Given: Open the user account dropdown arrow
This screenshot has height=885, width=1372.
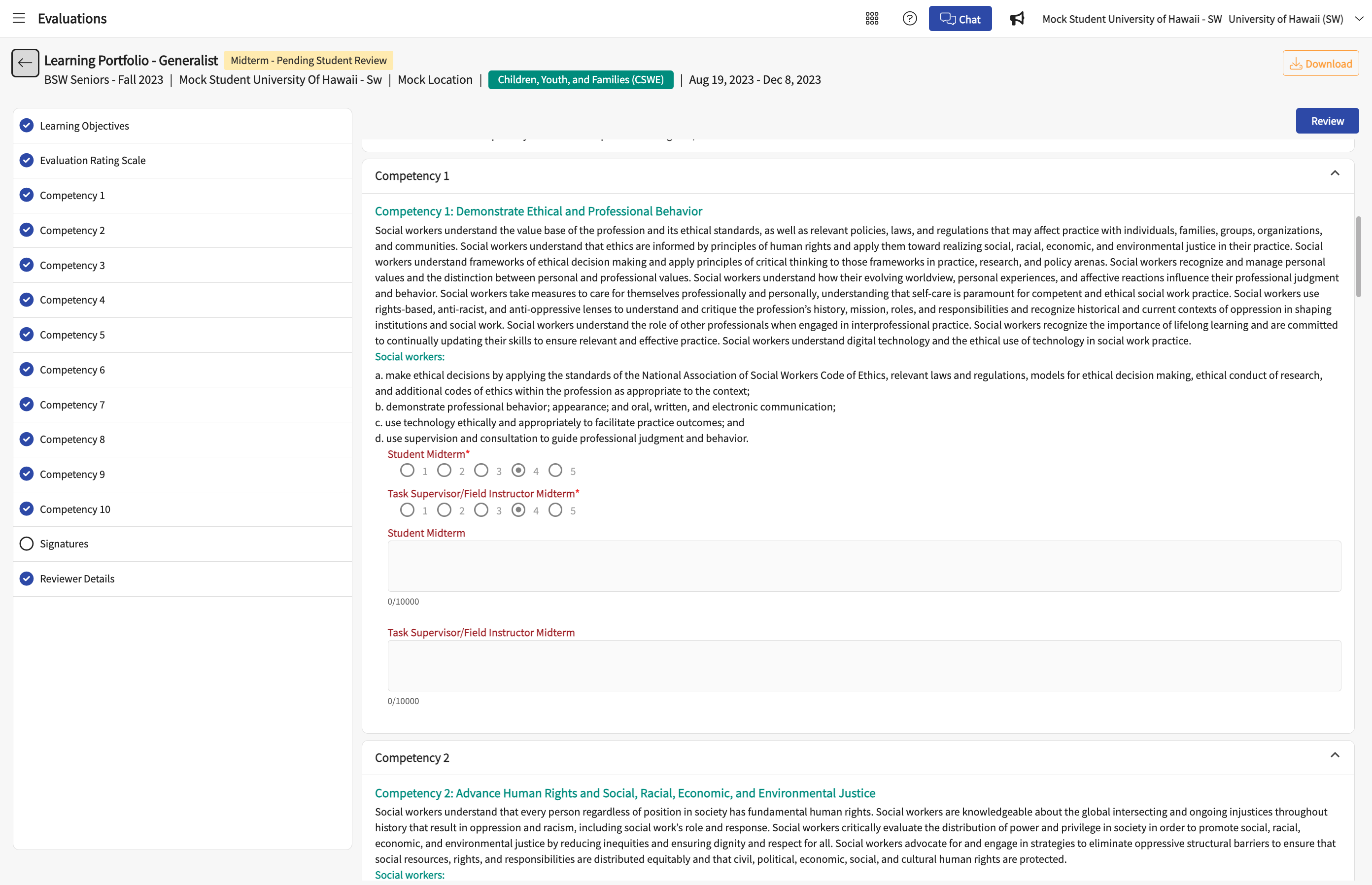Looking at the screenshot, I should click(1359, 18).
